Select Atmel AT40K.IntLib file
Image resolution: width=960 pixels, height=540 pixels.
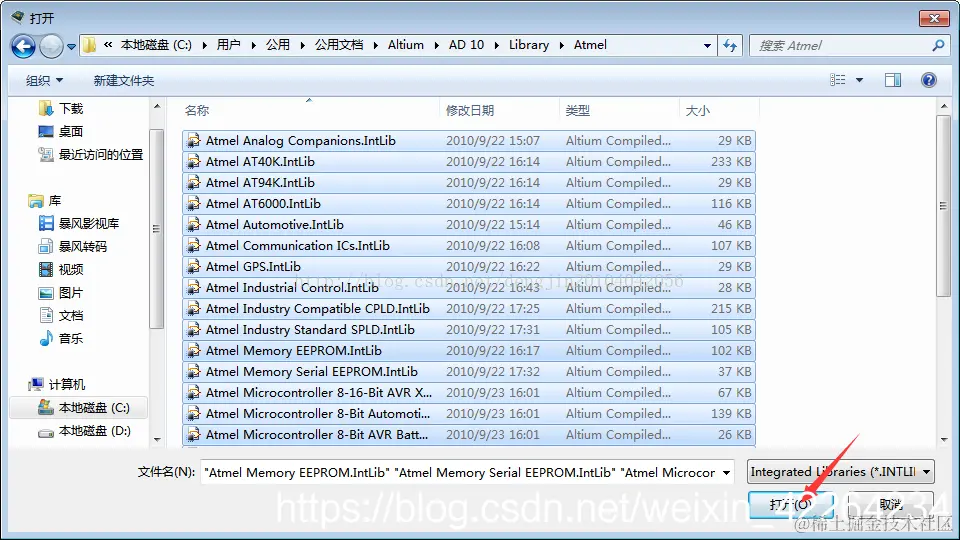(468, 162)
